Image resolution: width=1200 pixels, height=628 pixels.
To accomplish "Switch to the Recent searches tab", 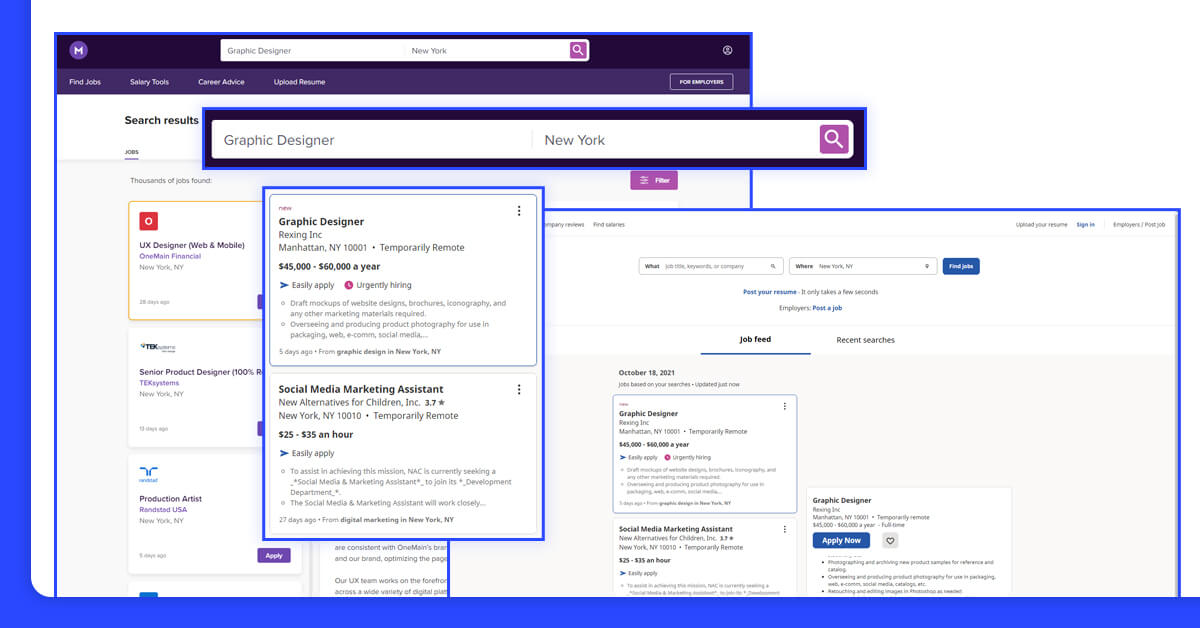I will [865, 340].
